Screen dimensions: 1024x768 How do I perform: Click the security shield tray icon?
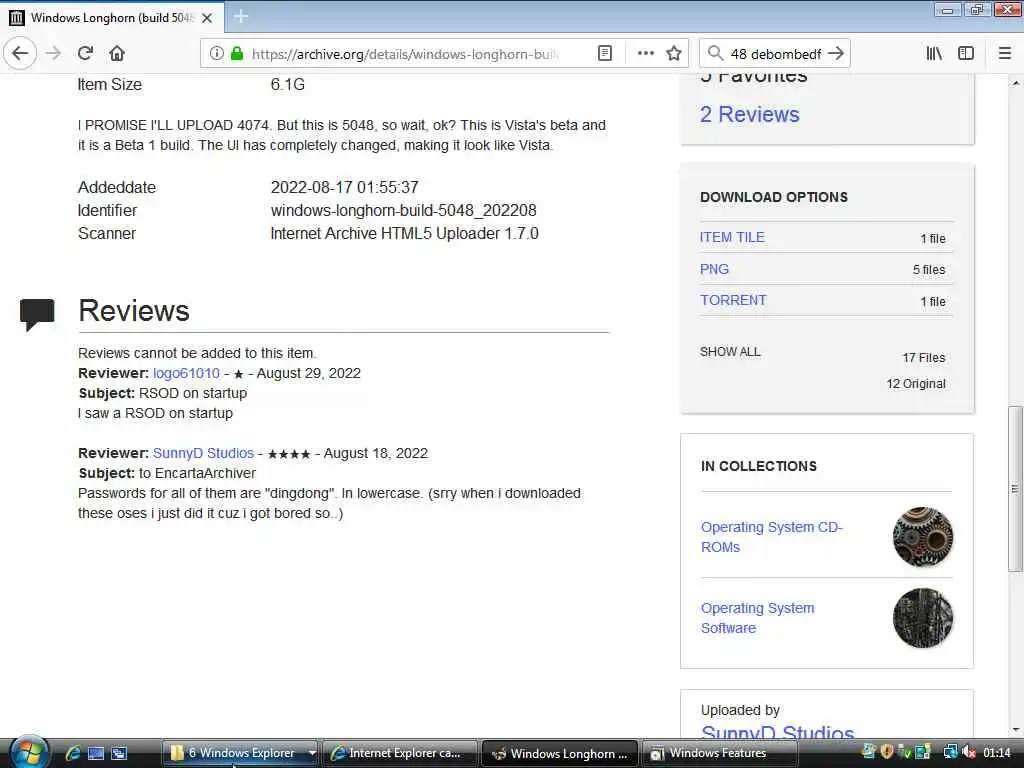click(886, 752)
